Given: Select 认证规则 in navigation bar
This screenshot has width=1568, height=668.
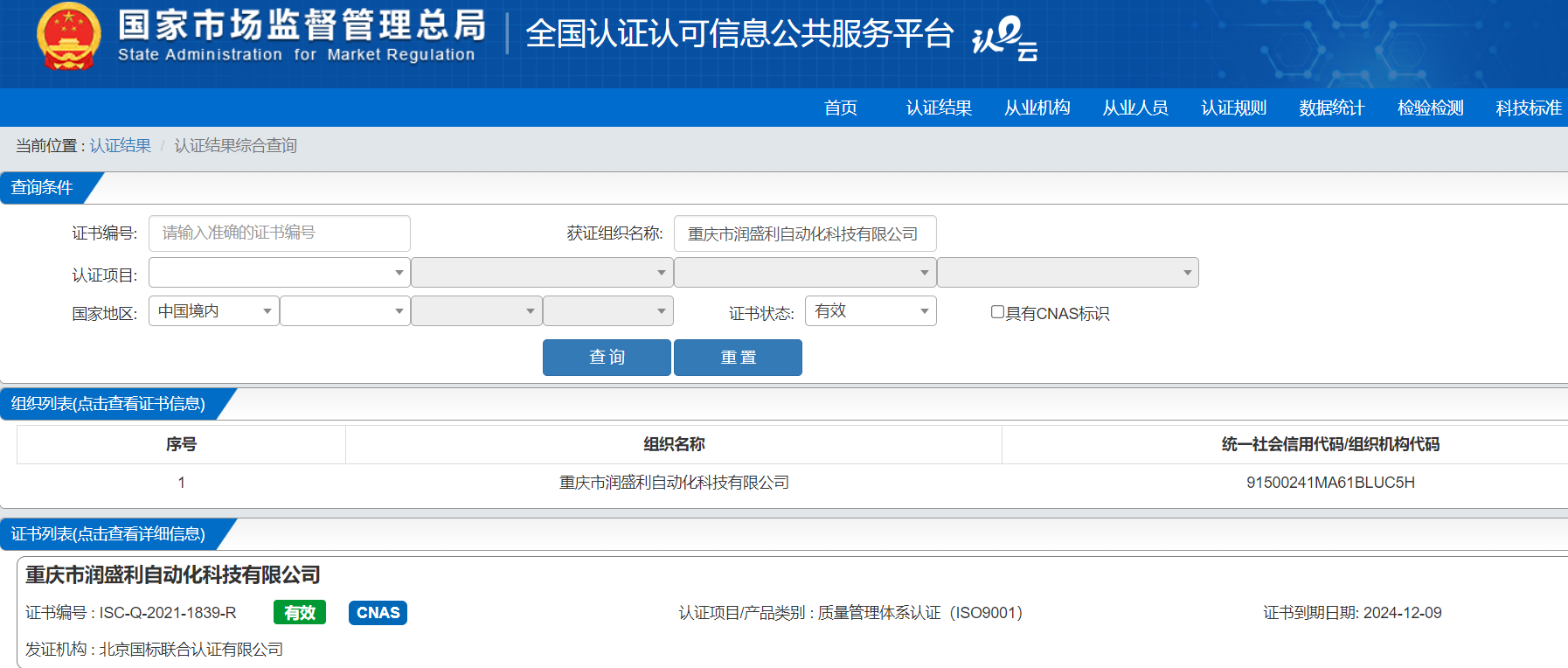Looking at the screenshot, I should point(1233,108).
